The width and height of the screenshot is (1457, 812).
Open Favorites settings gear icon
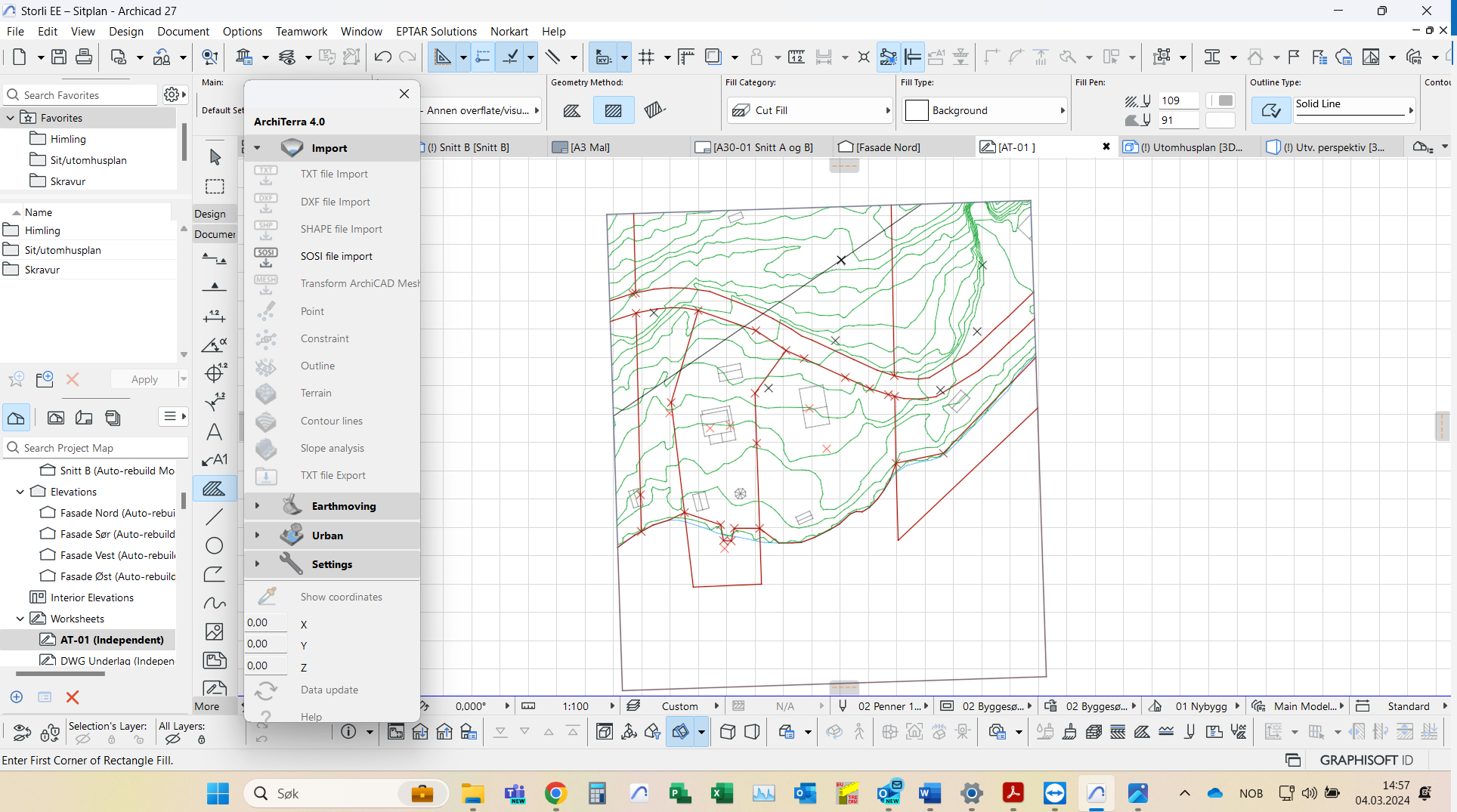(x=172, y=94)
